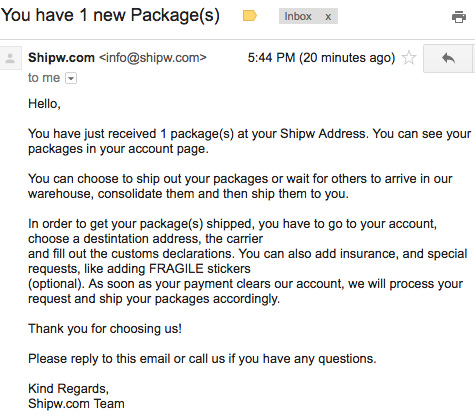Click the sender's avatar placeholder

[10, 58]
